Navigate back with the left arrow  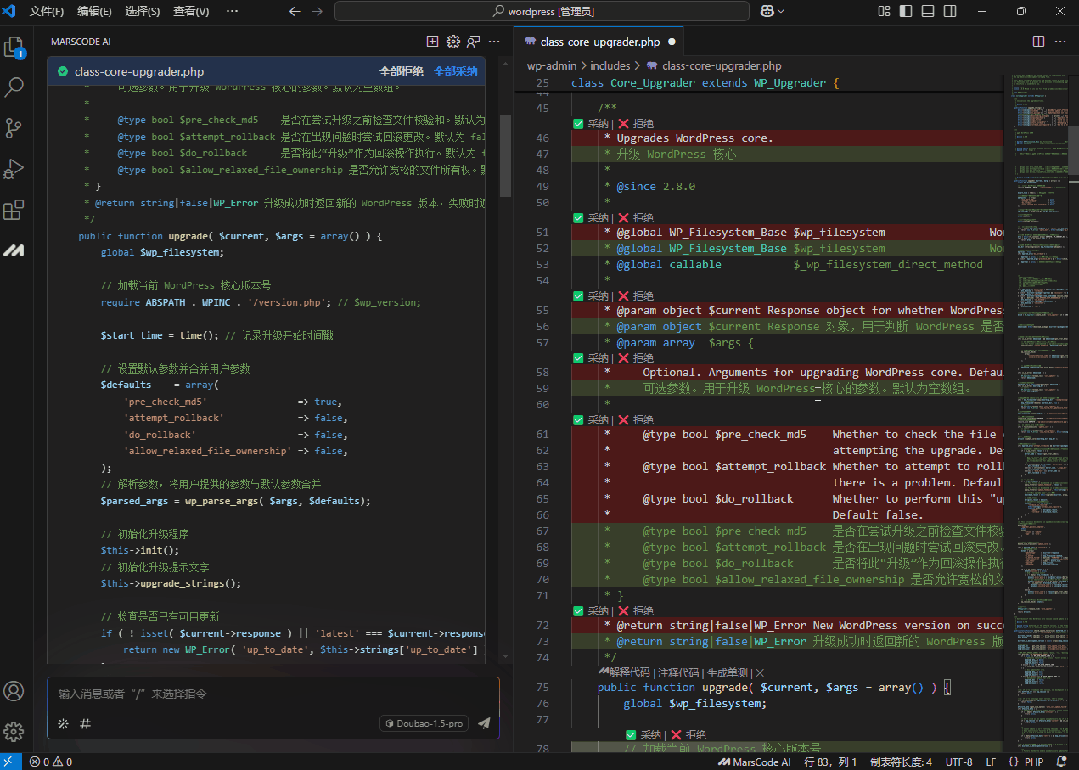coord(295,11)
